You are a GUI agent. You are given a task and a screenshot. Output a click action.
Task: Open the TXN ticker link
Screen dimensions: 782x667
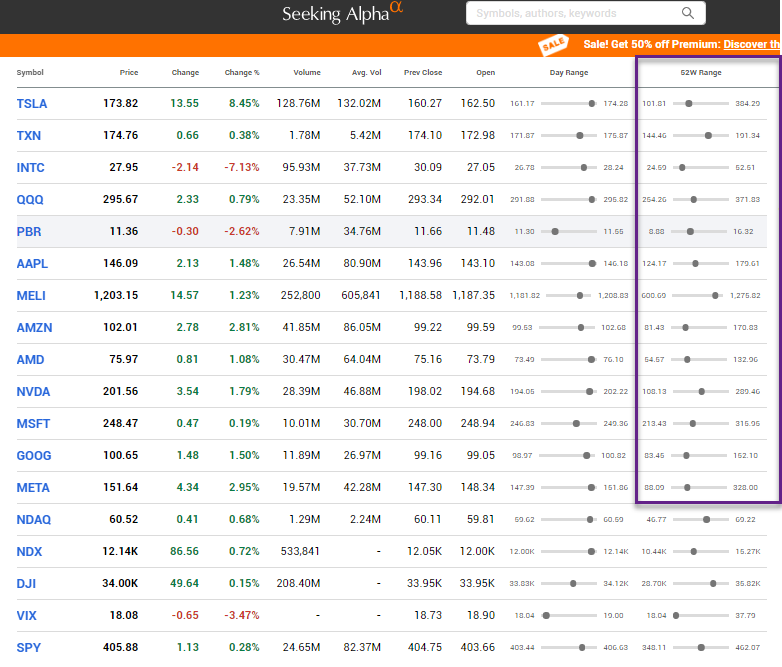[x=29, y=136]
